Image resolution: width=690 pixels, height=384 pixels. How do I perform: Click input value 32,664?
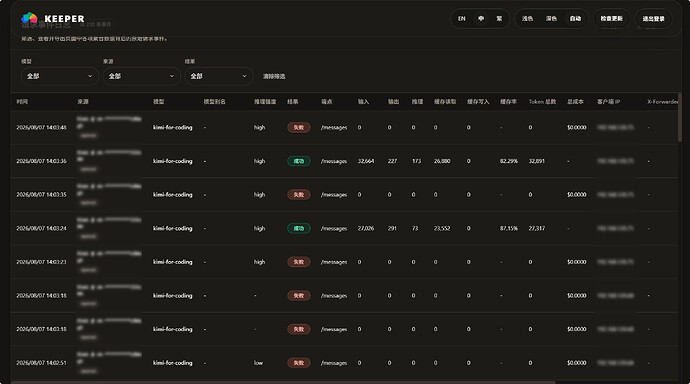point(366,161)
